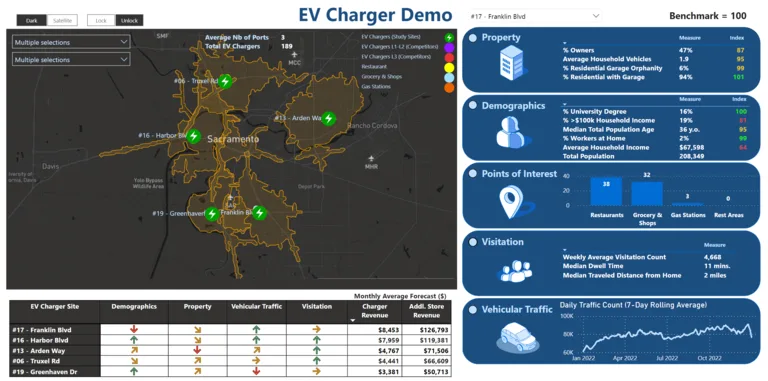Click the #06 Truxel Rd charger map marker
This screenshot has height=381, width=768.
coord(225,81)
